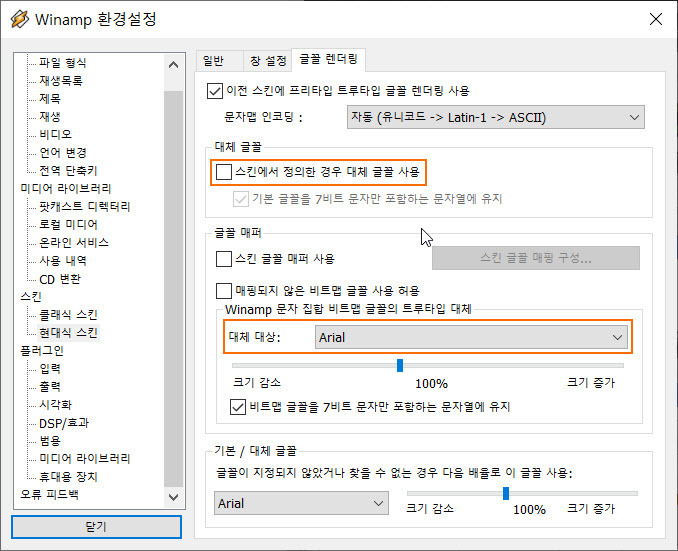Image resolution: width=678 pixels, height=551 pixels.
Task: Click the tree scrollbar up arrow
Action: pyautogui.click(x=173, y=65)
